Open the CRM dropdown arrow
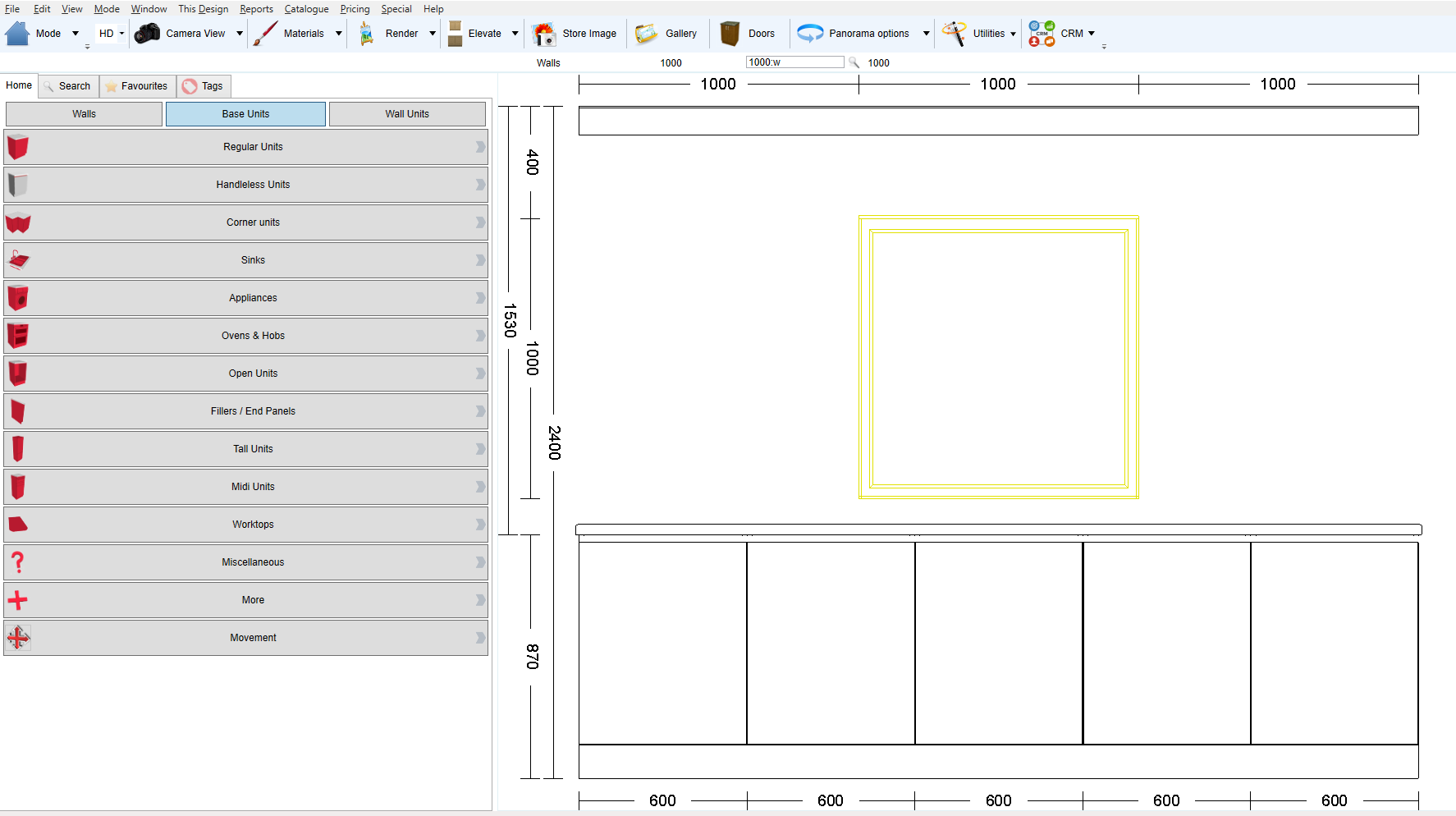Screen dimensions: 1456x816 click(1092, 34)
